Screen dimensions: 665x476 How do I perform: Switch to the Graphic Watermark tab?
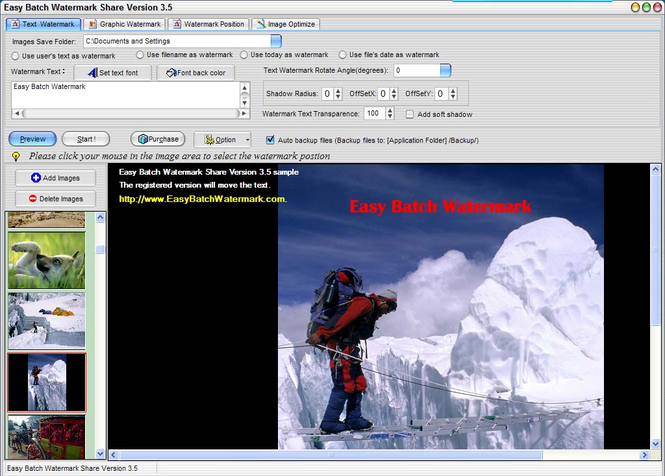(x=125, y=24)
